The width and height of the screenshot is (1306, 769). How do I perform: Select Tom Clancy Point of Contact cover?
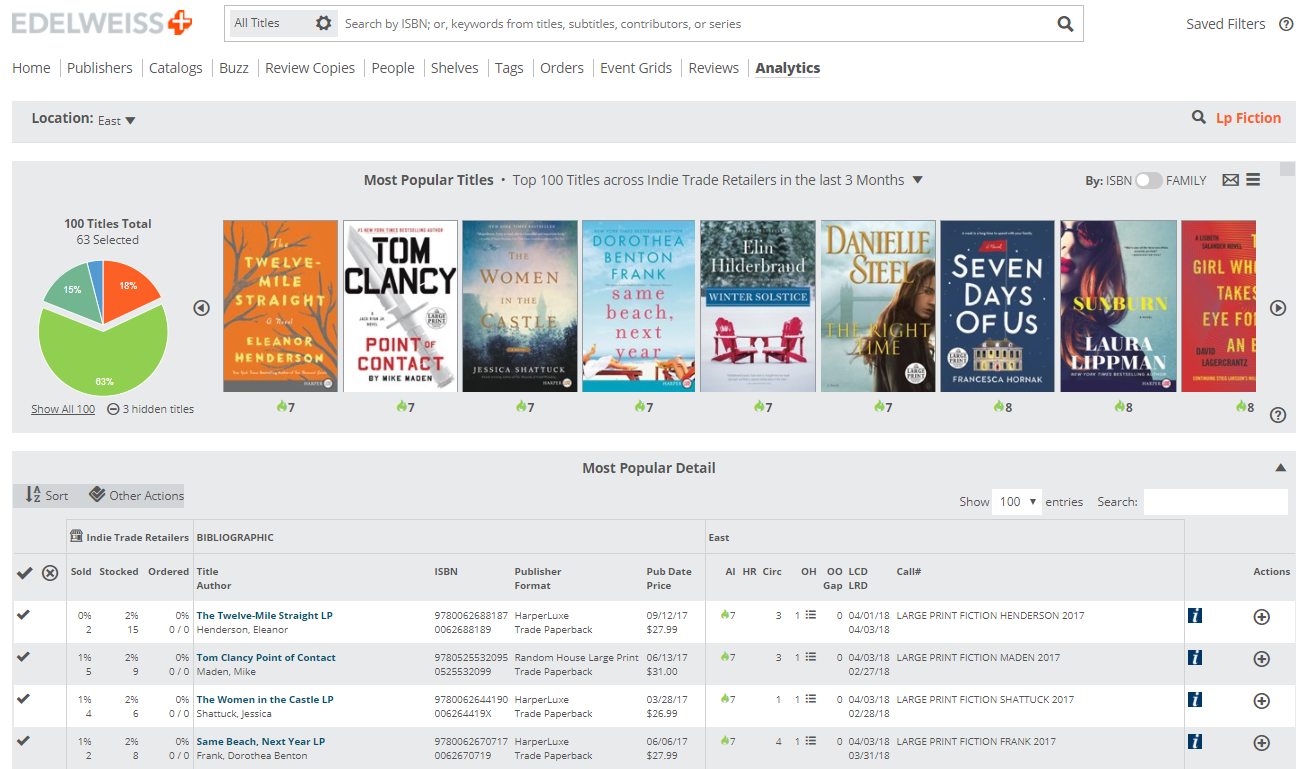(400, 306)
